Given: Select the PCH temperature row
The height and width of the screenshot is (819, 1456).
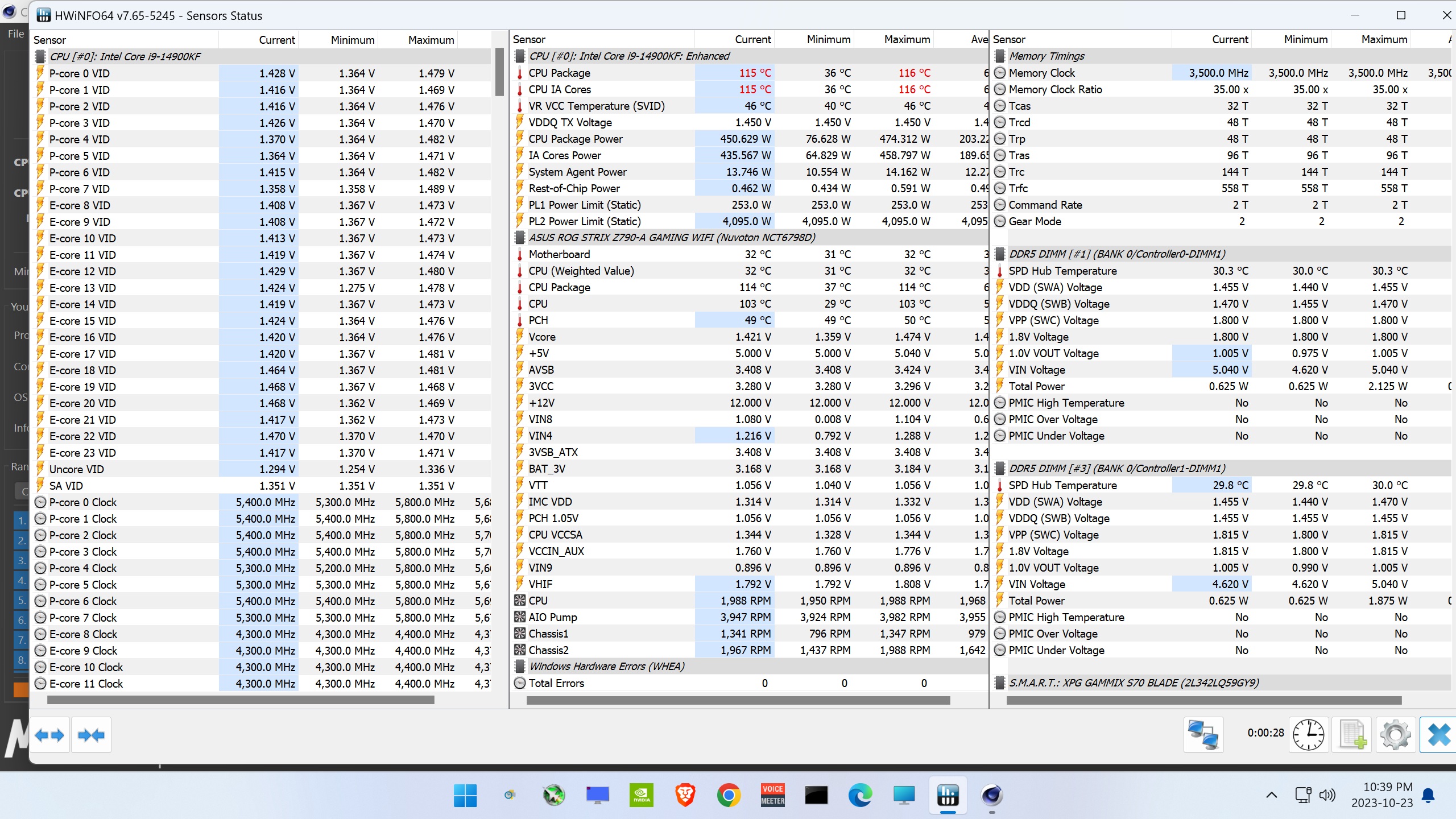Looking at the screenshot, I should (x=750, y=320).
